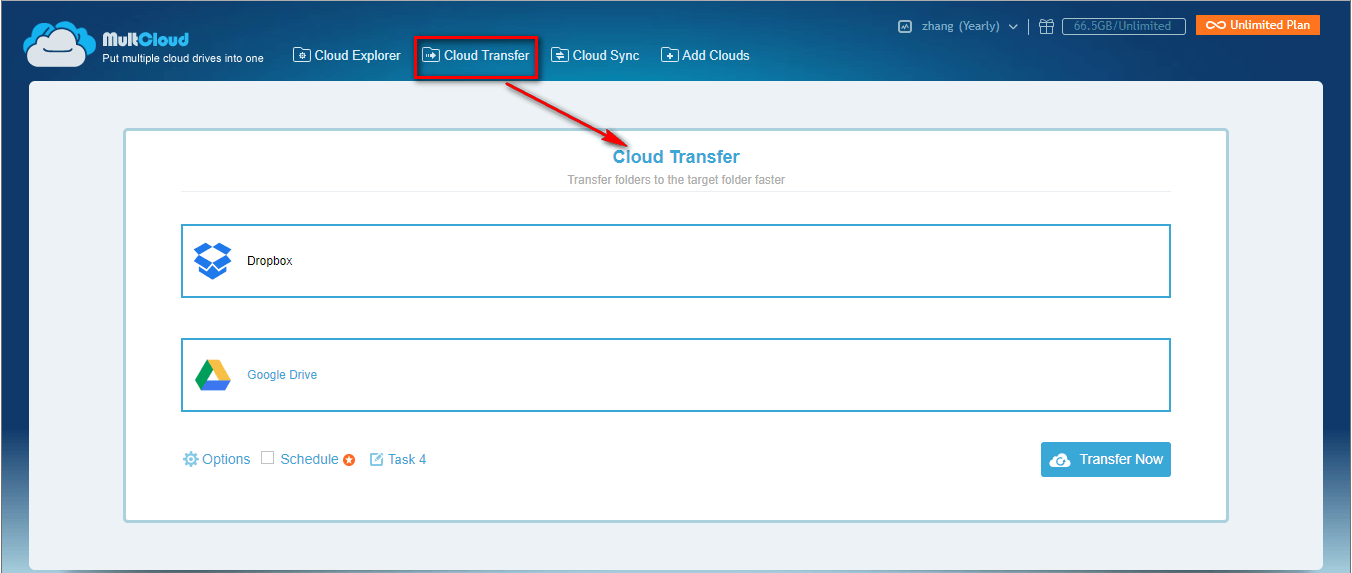The height and width of the screenshot is (573, 1352).
Task: Click the Transfer Now button
Action: 1105,459
